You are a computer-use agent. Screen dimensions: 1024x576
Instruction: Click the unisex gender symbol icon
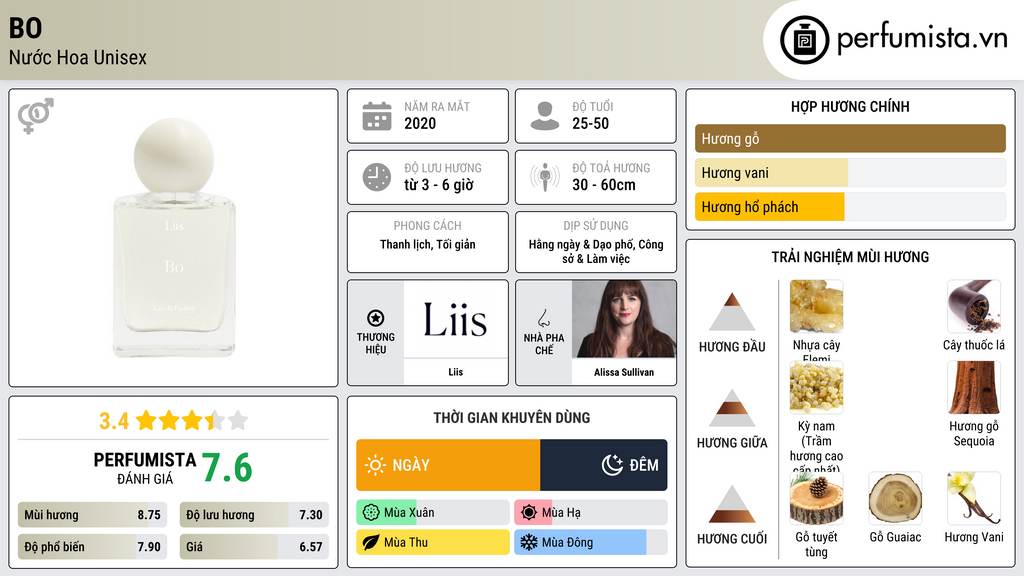(35, 116)
